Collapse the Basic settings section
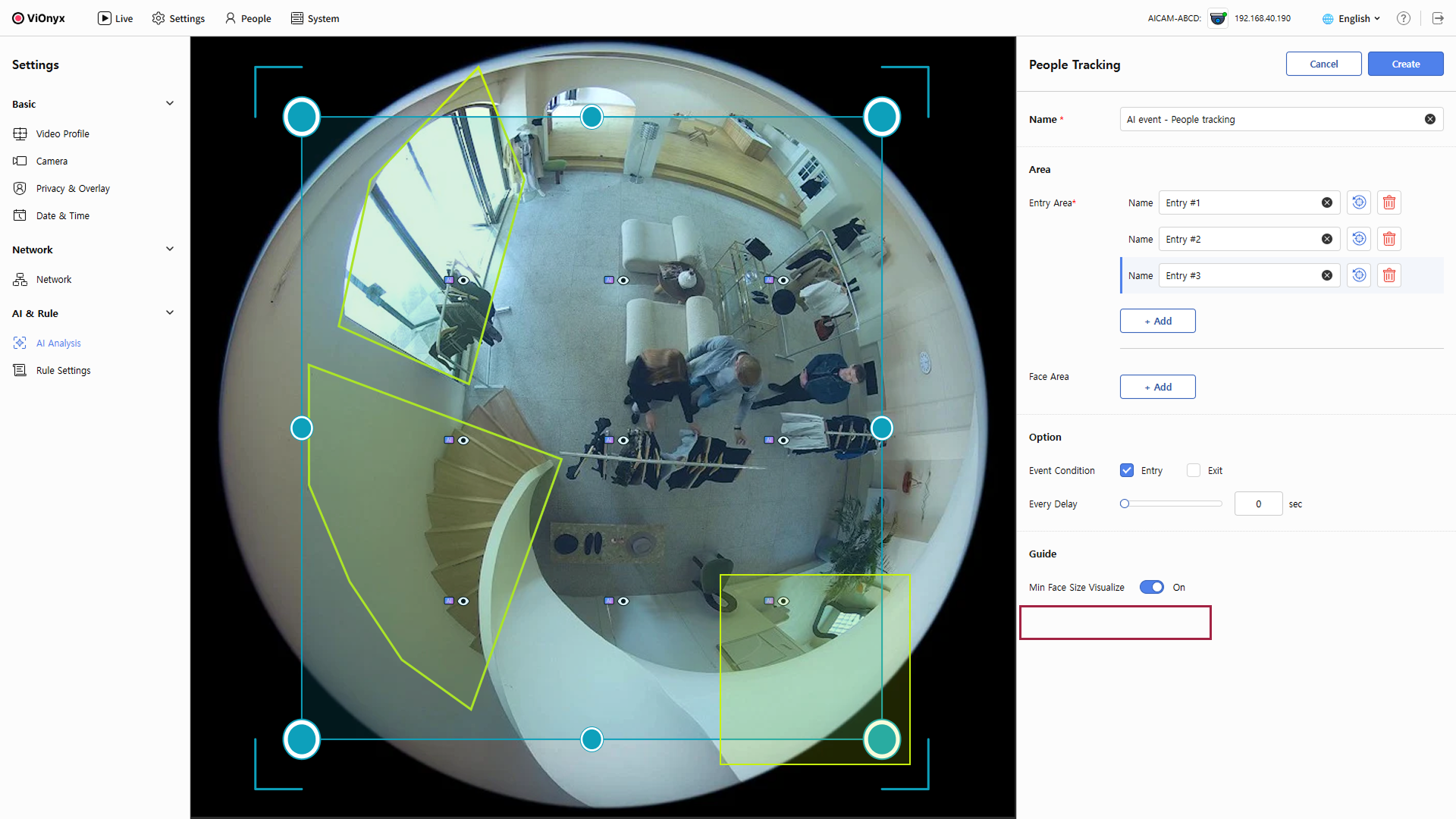The height and width of the screenshot is (819, 1456). pyautogui.click(x=169, y=104)
